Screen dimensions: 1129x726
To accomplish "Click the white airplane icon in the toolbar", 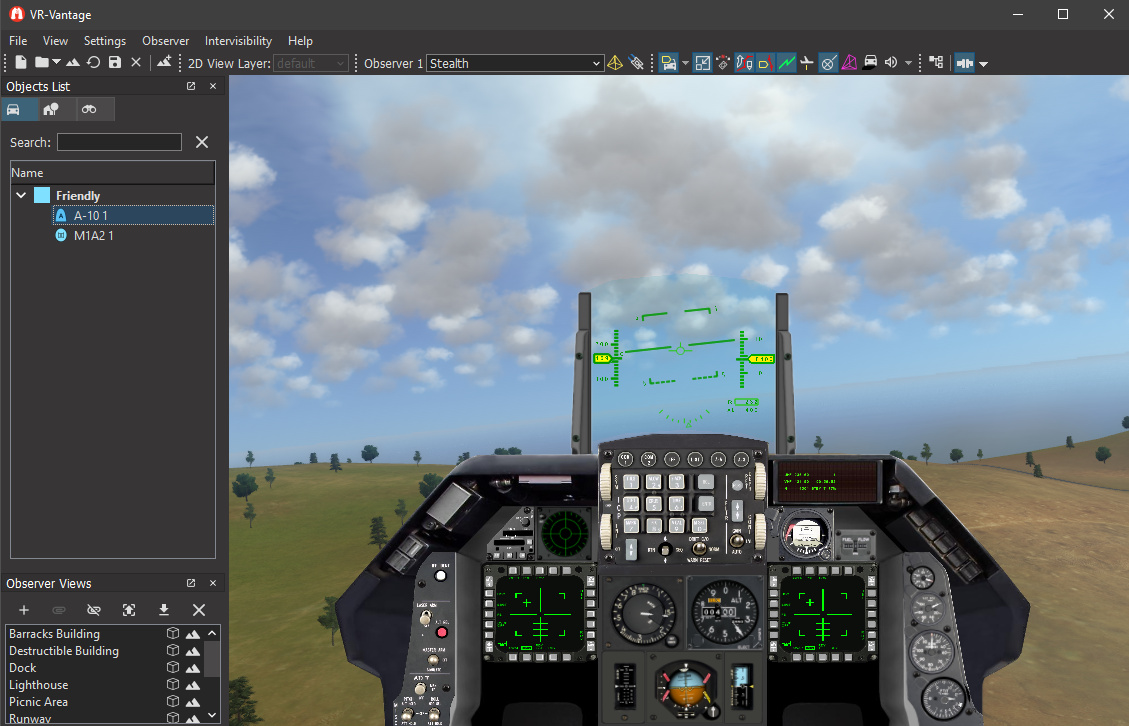I will (x=807, y=63).
